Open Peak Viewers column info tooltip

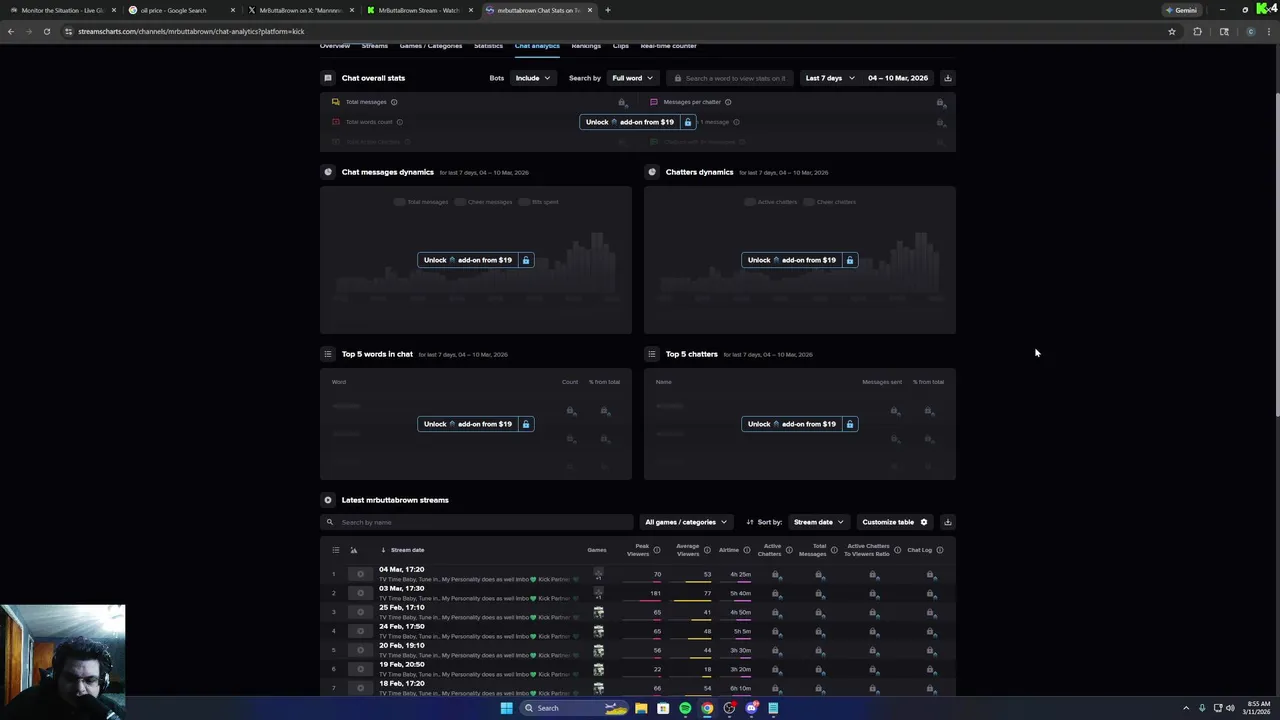tap(657, 550)
